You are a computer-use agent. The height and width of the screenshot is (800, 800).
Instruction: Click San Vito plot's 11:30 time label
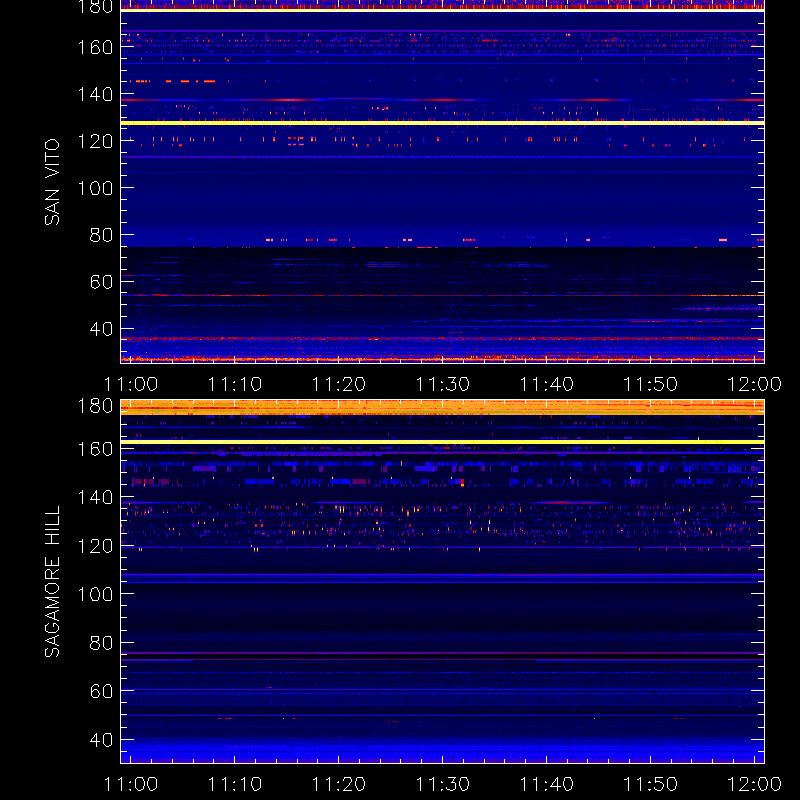(442, 384)
